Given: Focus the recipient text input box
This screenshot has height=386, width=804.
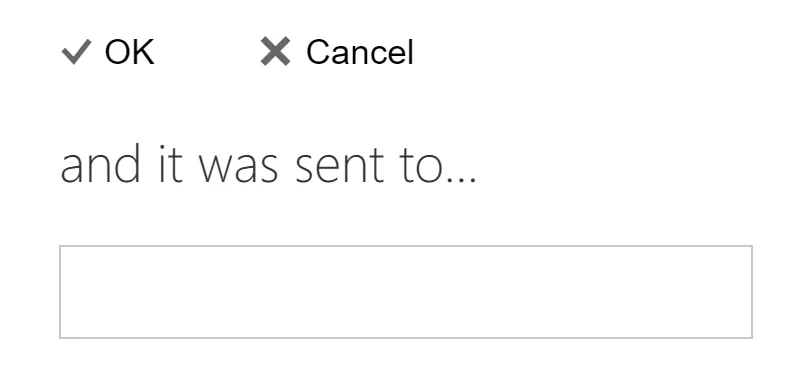Looking at the screenshot, I should click(406, 292).
